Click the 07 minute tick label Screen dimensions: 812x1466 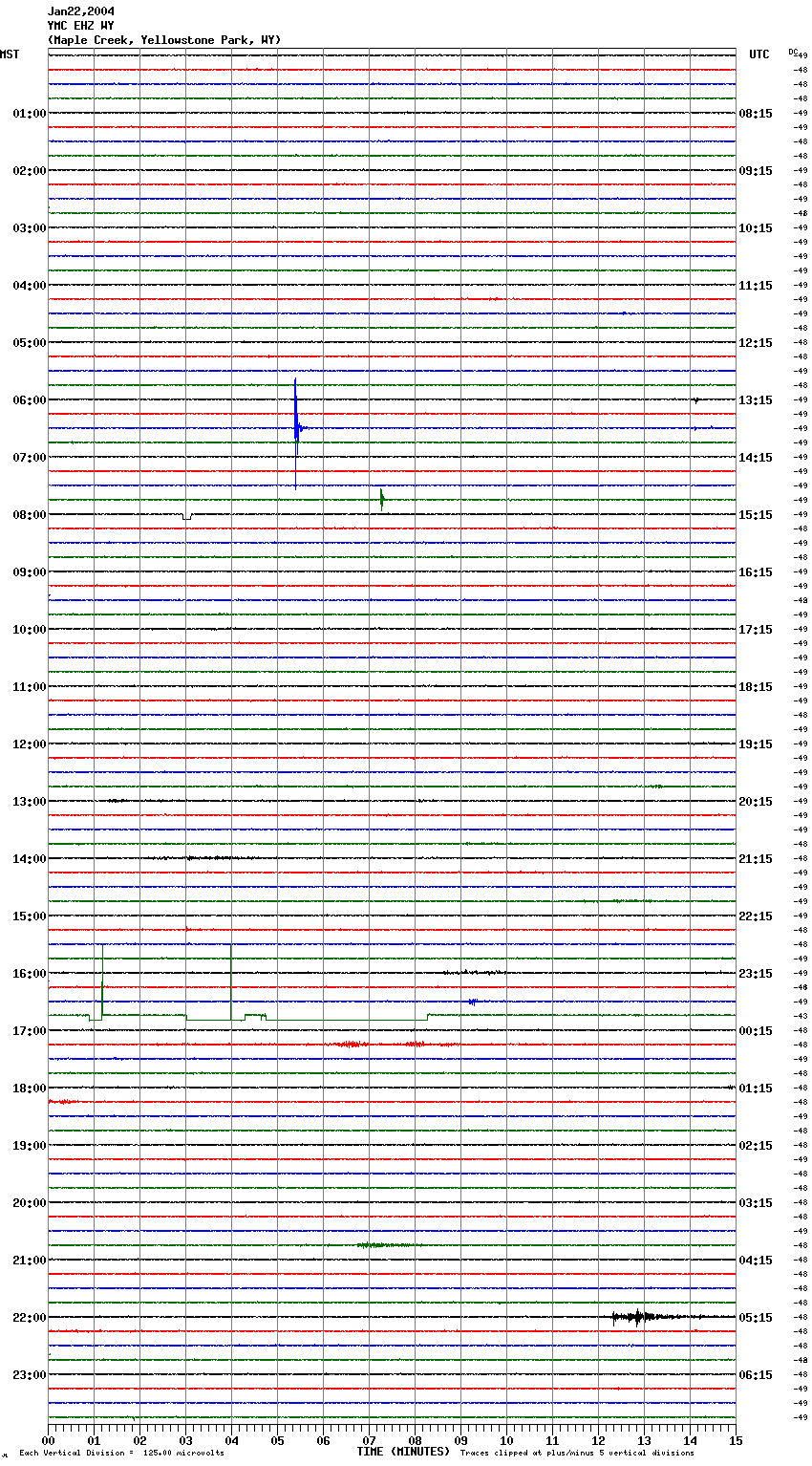pyautogui.click(x=369, y=1440)
